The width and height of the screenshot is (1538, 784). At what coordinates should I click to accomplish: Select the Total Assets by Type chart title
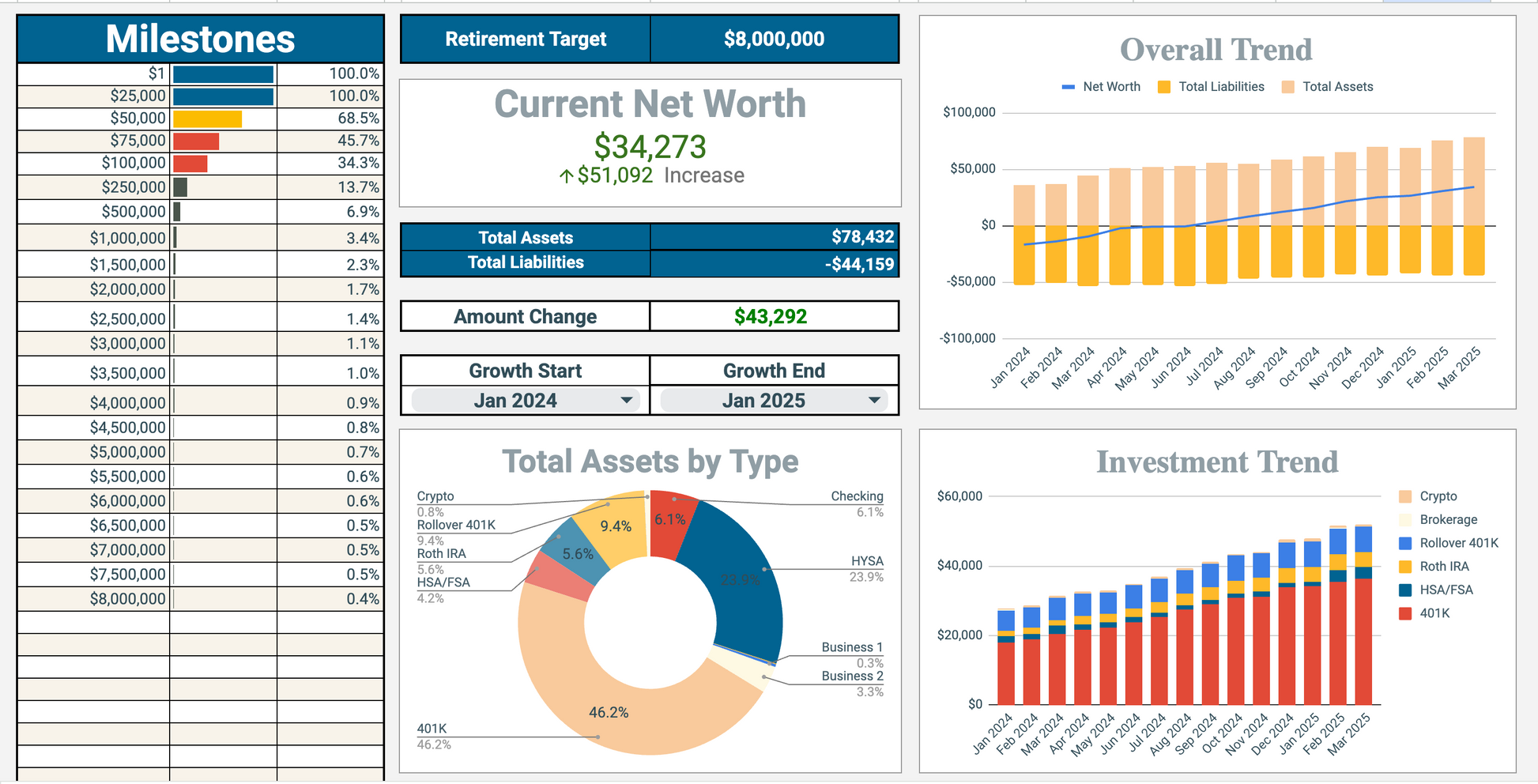click(x=650, y=462)
